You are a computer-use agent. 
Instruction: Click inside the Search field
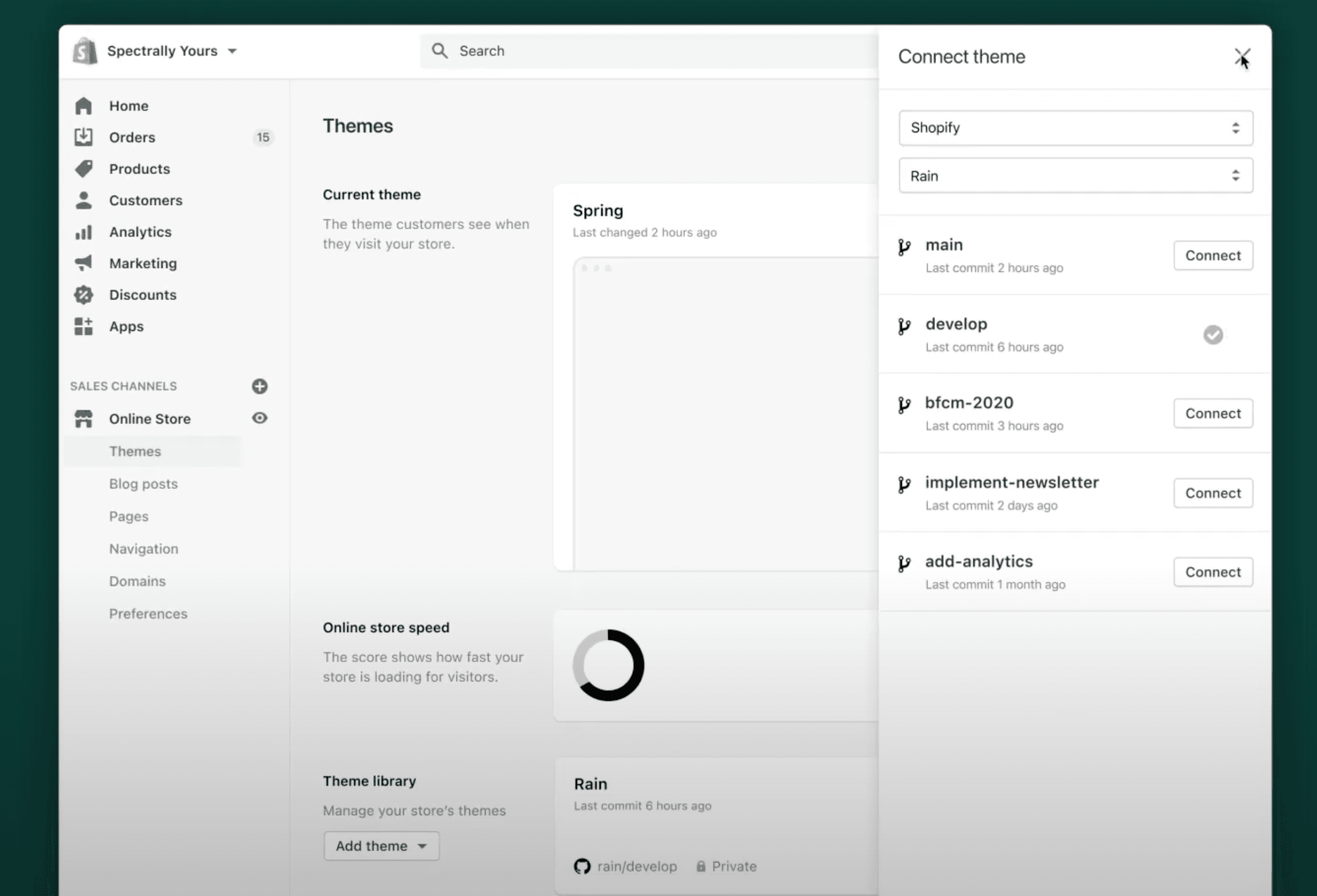pyautogui.click(x=623, y=50)
